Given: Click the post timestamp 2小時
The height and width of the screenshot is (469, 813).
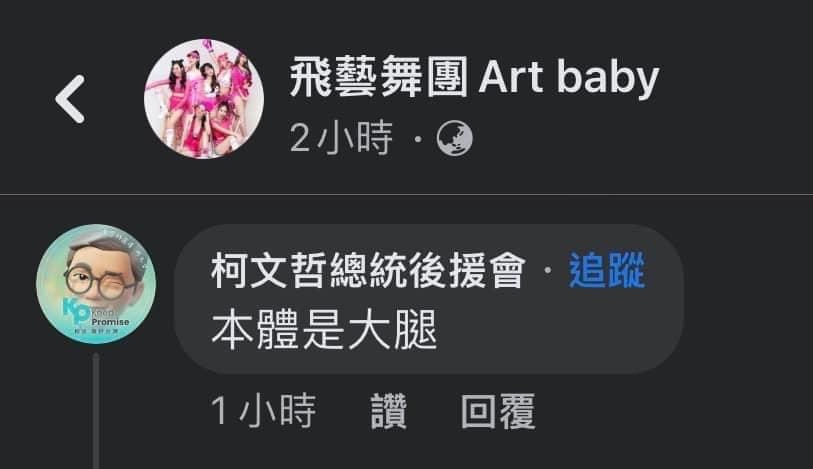Looking at the screenshot, I should click(341, 138).
